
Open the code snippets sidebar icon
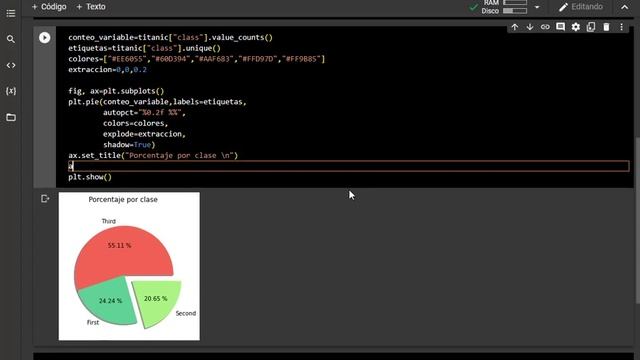11,65
